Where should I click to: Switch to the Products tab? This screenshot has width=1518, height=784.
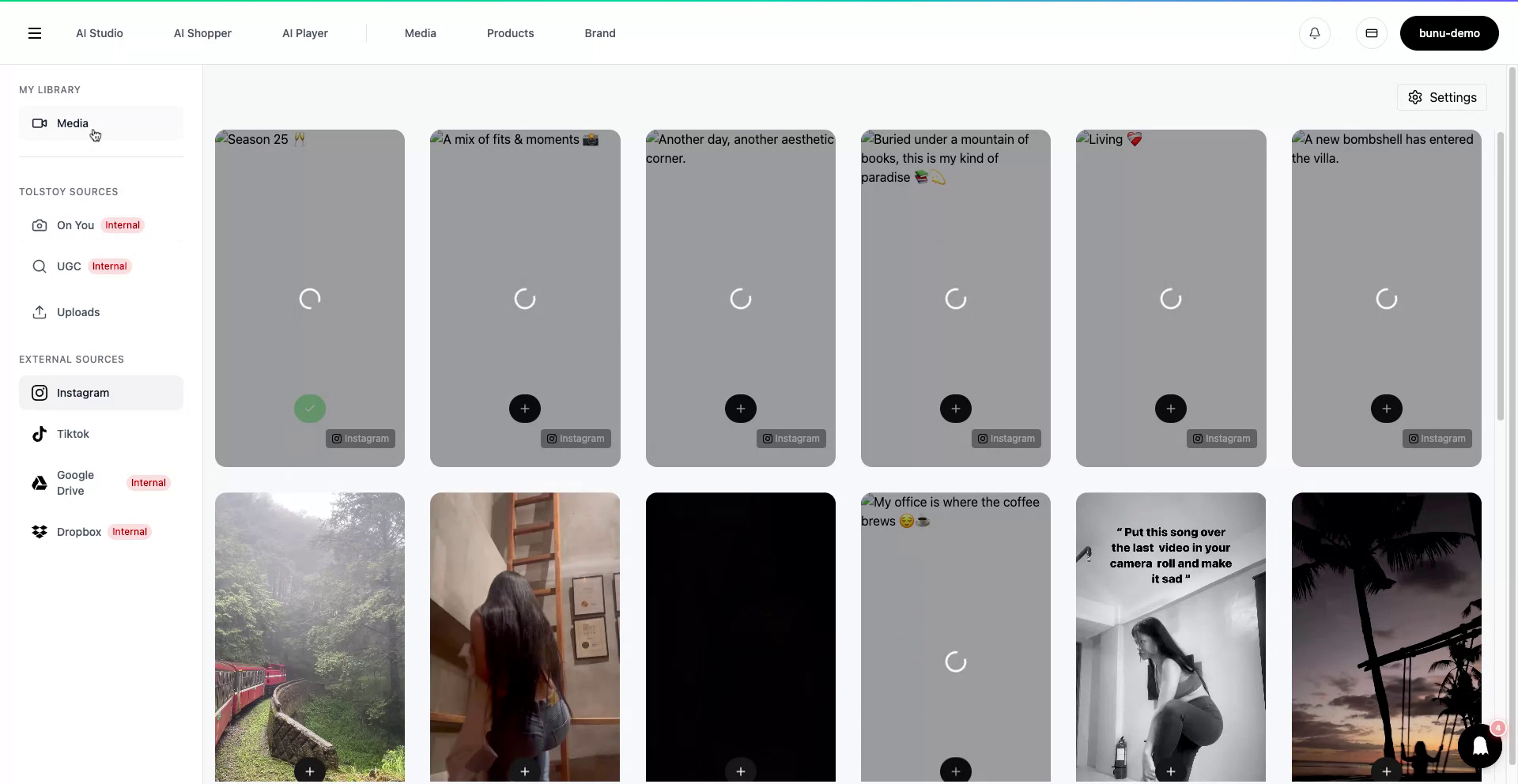coord(510,33)
